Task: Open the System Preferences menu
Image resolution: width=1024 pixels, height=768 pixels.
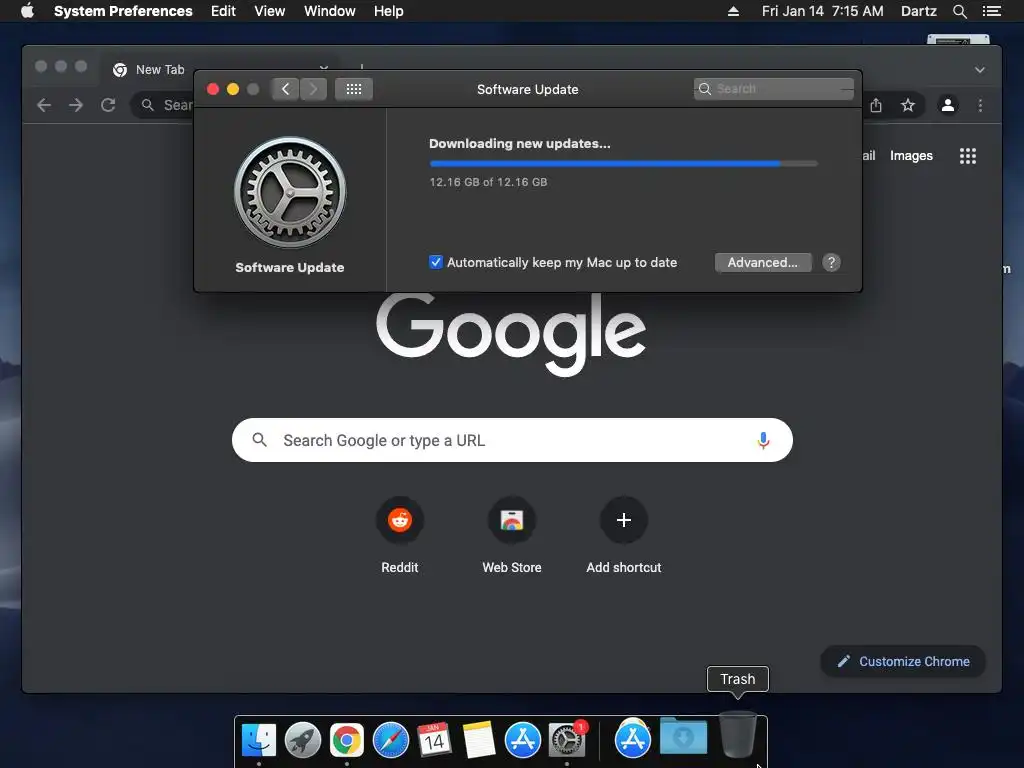Action: (x=123, y=11)
